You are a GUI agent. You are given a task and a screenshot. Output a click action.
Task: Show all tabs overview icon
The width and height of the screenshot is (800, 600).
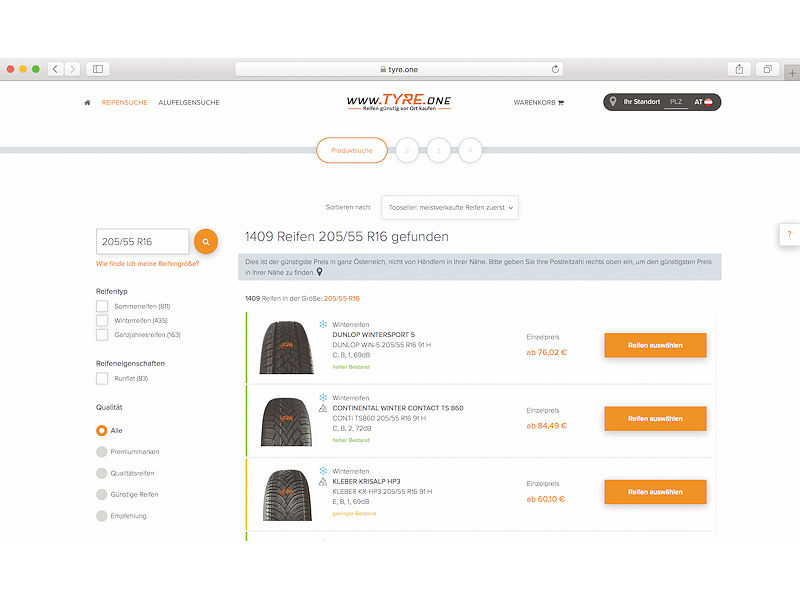tap(767, 69)
